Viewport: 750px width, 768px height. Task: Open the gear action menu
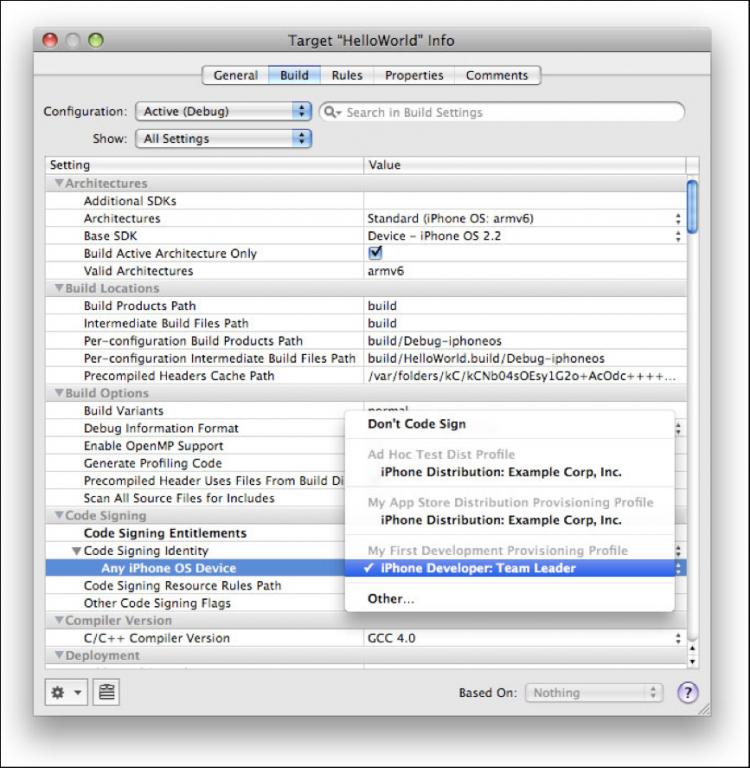[x=66, y=692]
